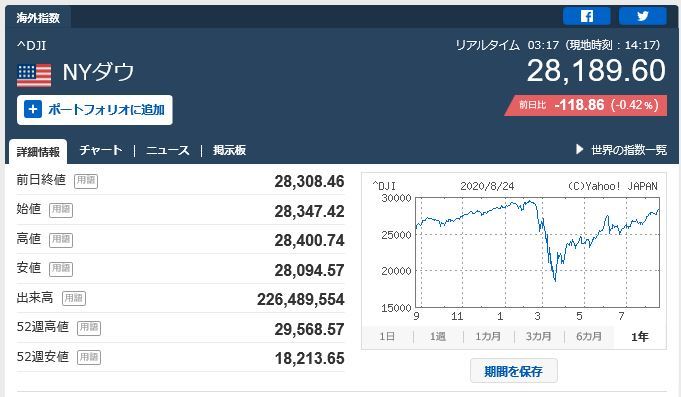Share on Facebook using the icon button

[587, 16]
